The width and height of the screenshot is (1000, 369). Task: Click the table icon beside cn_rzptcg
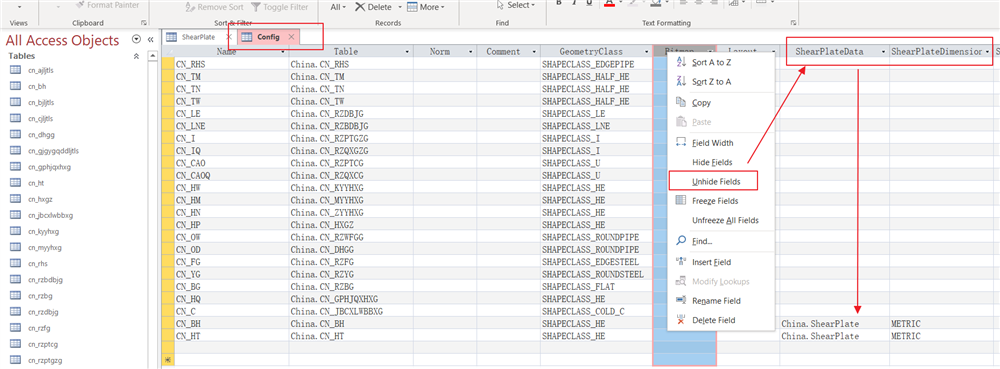point(16,344)
